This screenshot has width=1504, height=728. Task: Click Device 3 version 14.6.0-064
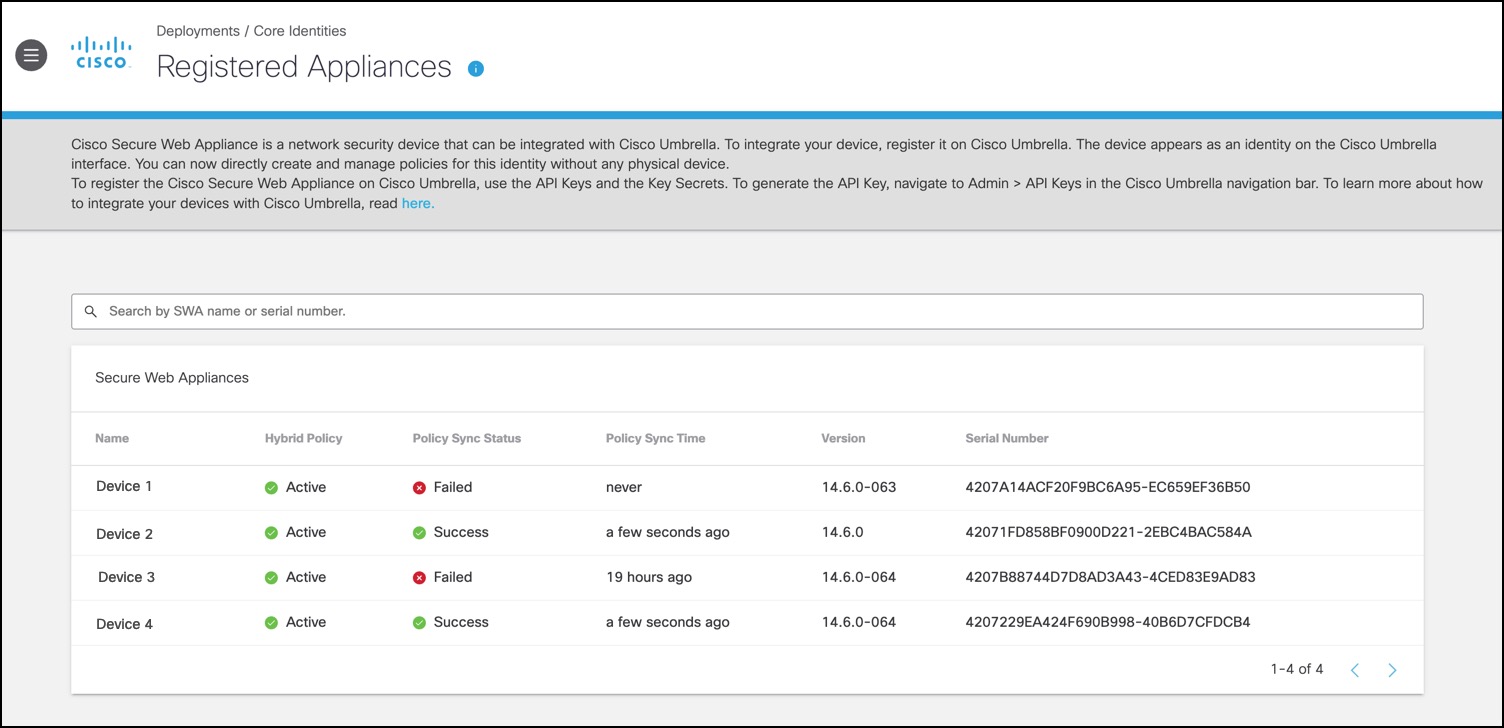pos(859,577)
